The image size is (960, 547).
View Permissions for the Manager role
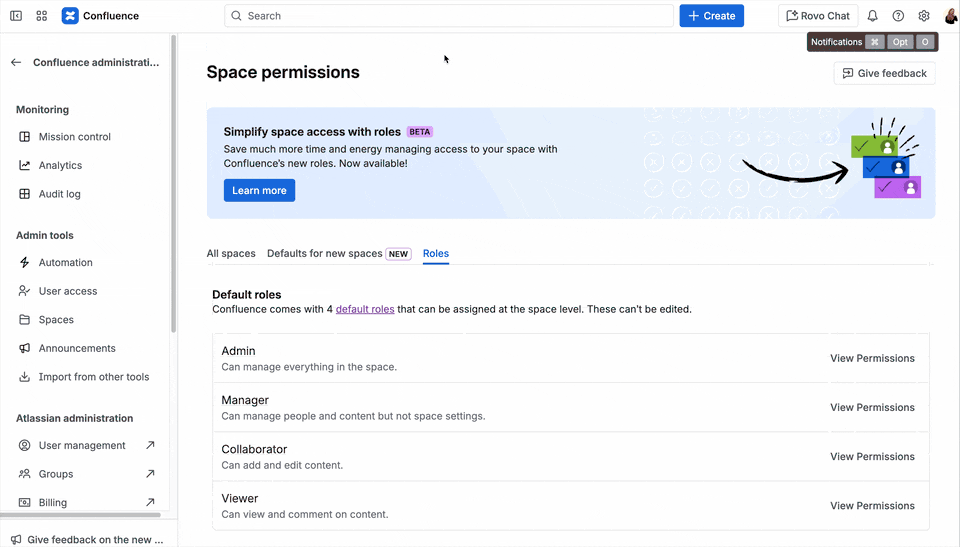click(872, 407)
